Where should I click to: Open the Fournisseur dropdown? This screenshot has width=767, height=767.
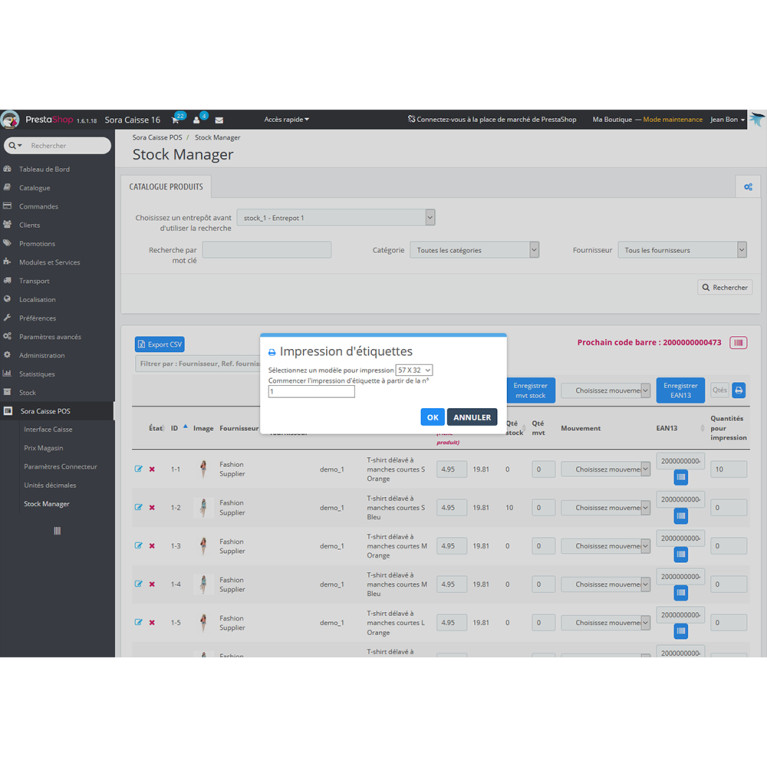[x=682, y=250]
